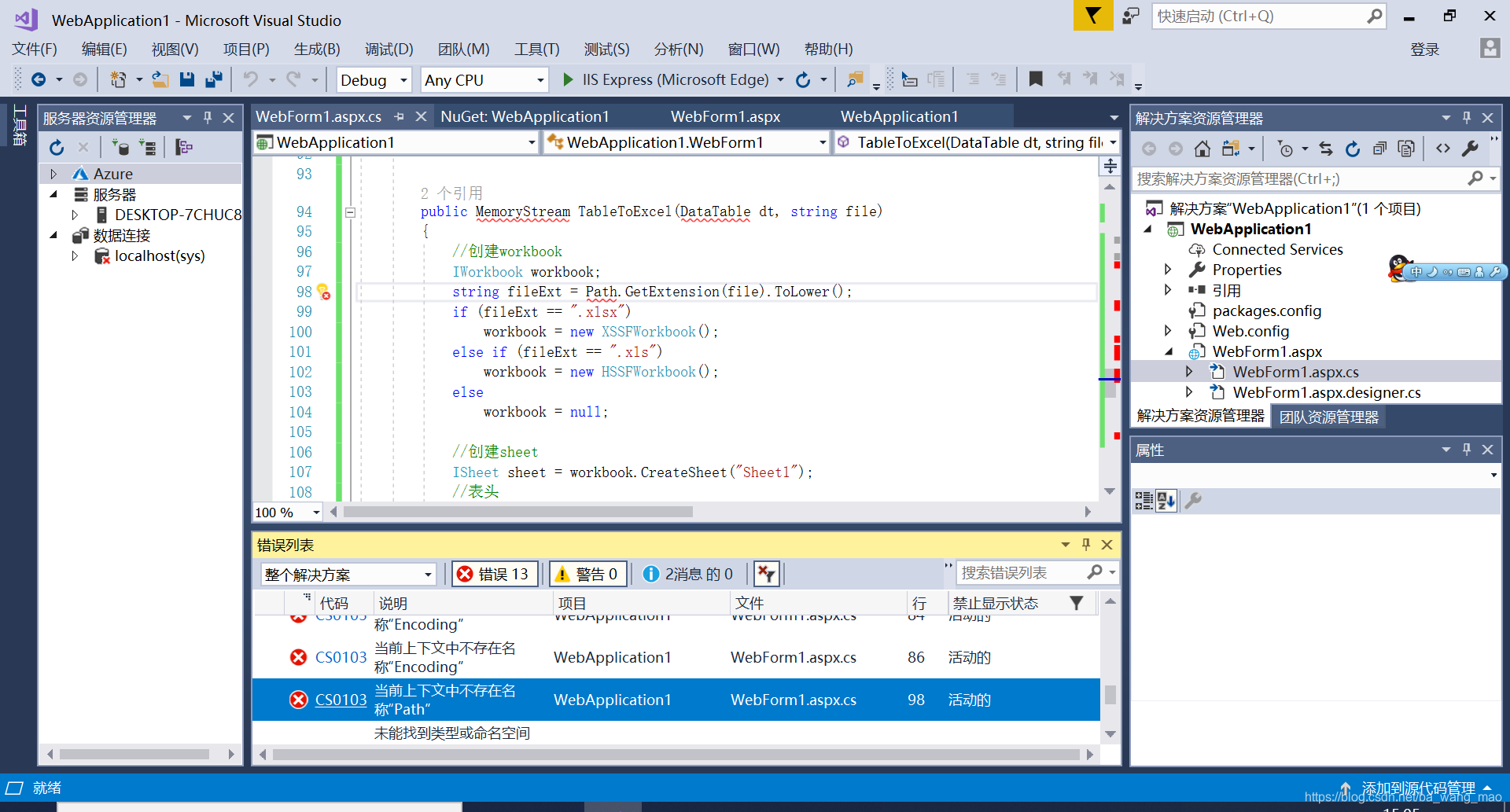Open the editor zoom 100 % dropdown

316,513
